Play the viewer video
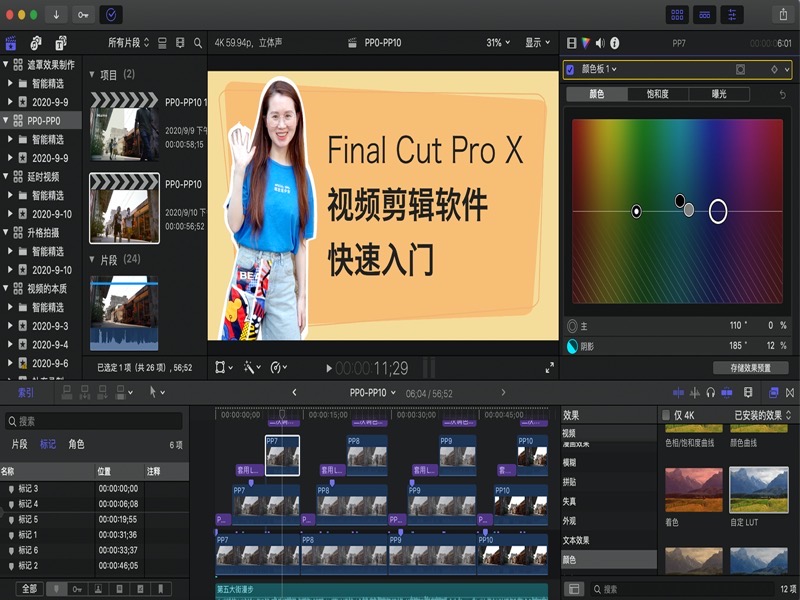Viewport: 800px width, 600px height. tap(329, 368)
